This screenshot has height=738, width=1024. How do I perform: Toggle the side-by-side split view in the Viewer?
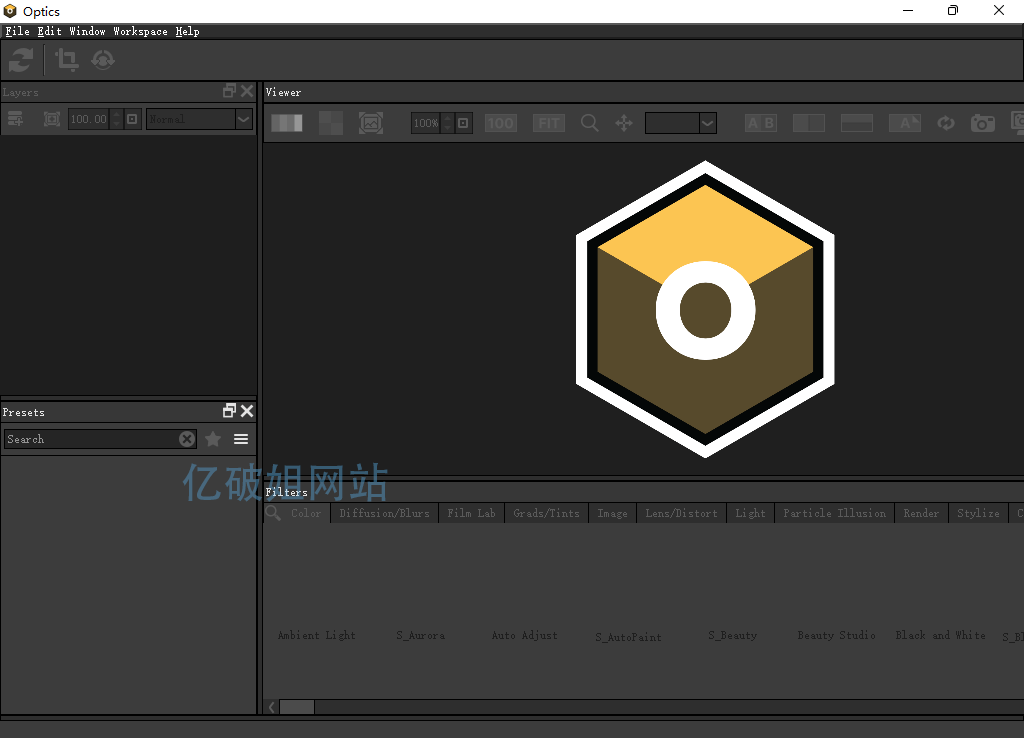[x=809, y=123]
